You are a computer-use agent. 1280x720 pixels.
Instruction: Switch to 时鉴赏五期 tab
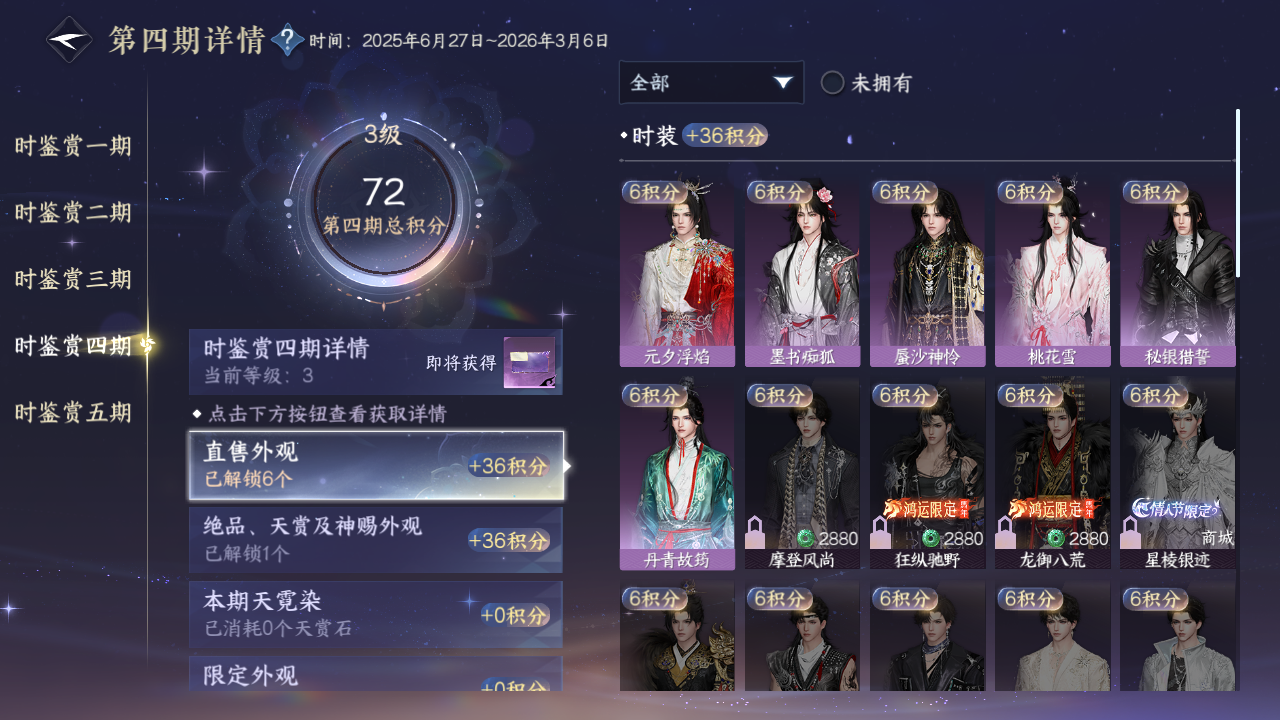click(x=73, y=412)
